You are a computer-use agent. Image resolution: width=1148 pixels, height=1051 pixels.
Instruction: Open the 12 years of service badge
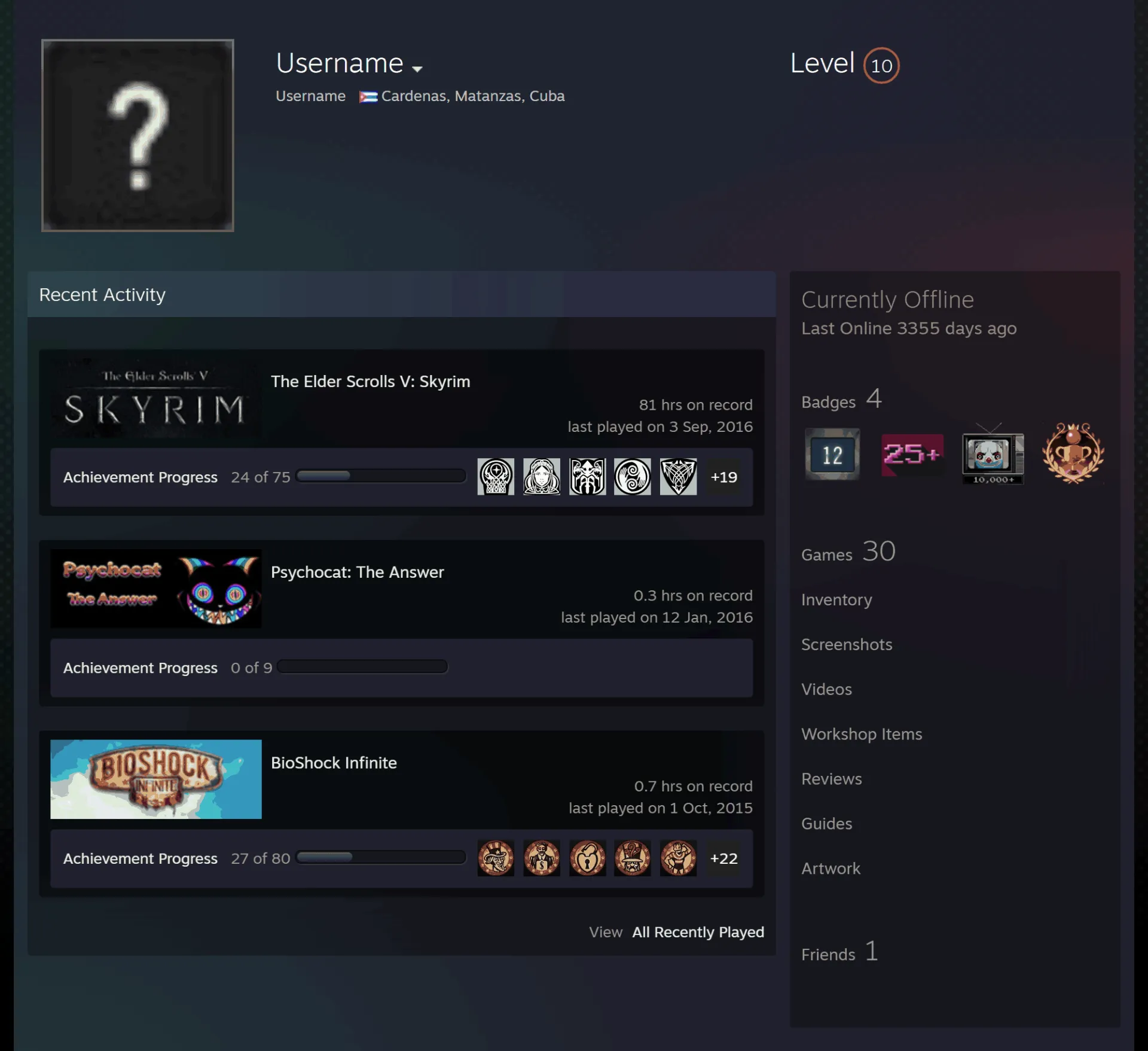click(x=832, y=454)
